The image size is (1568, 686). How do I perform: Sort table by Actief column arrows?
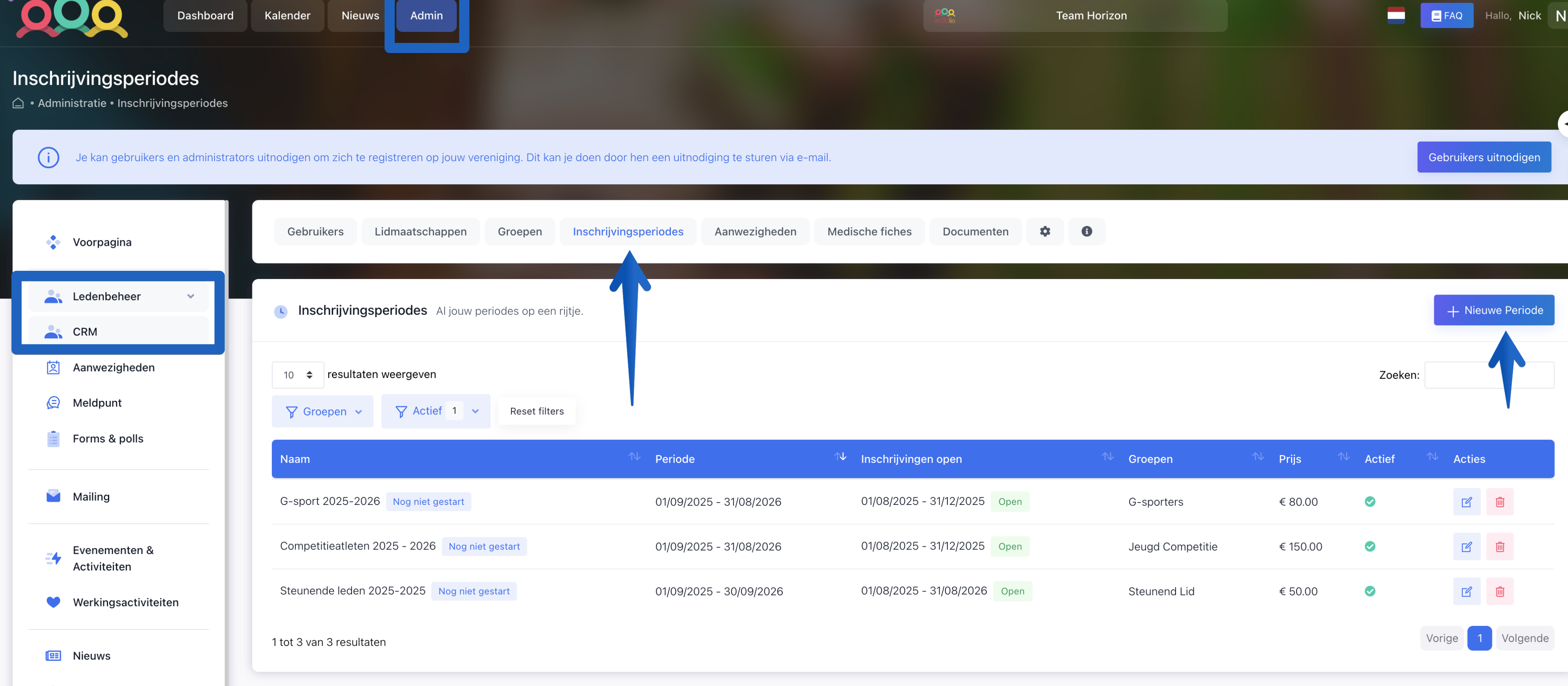click(1432, 457)
